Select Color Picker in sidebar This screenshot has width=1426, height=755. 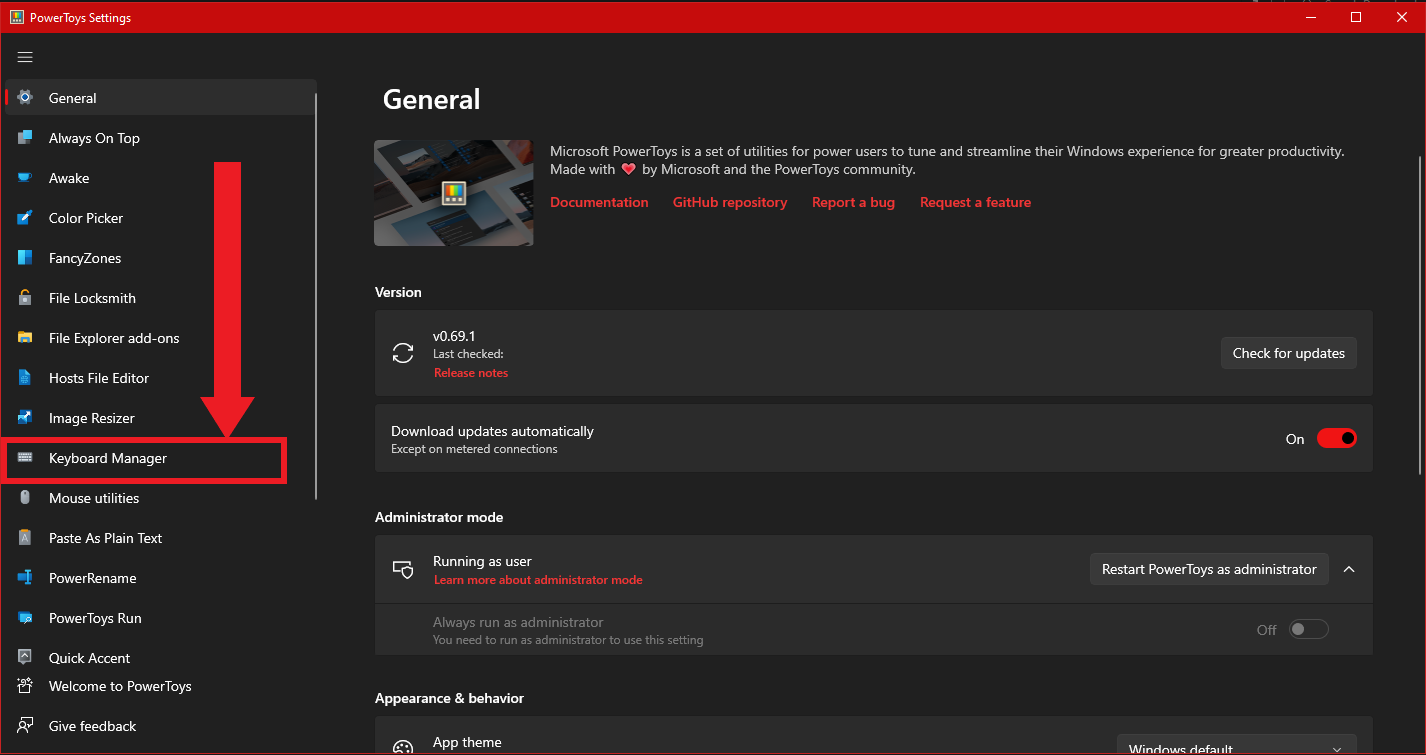(x=161, y=218)
